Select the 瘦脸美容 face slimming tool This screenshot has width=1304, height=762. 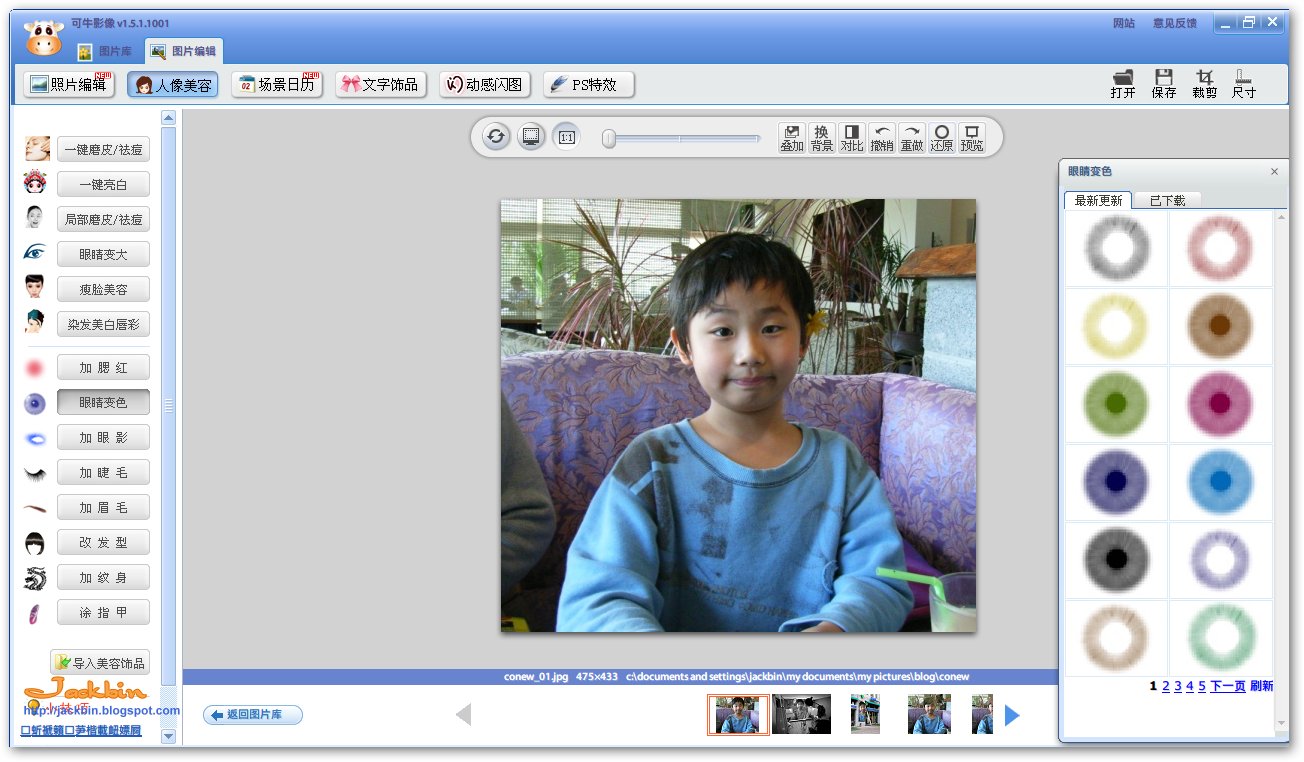click(103, 289)
